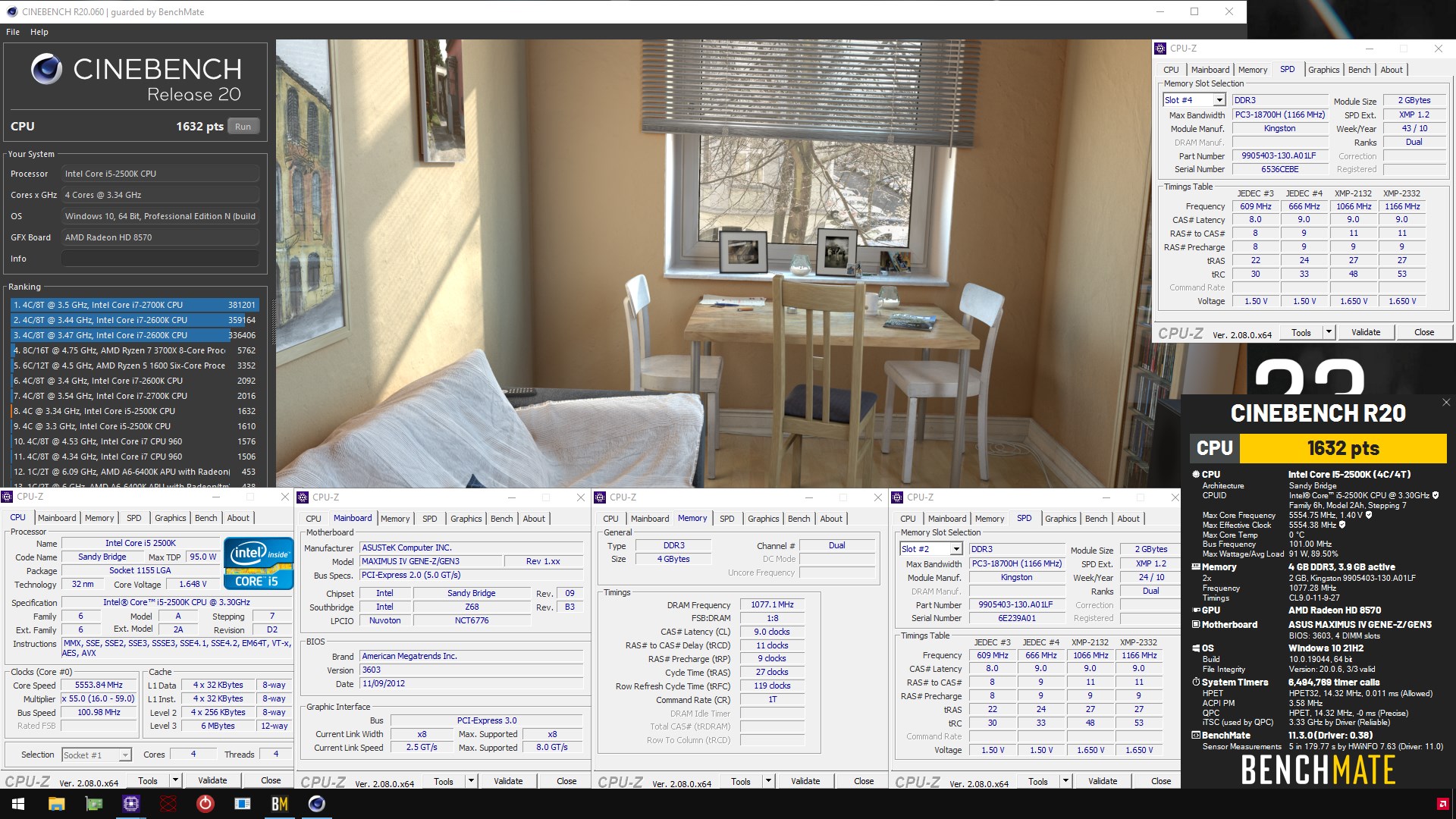The width and height of the screenshot is (1456, 819).
Task: Expand Tools arrow in Slot #4 CPU-Z window
Action: [1328, 332]
